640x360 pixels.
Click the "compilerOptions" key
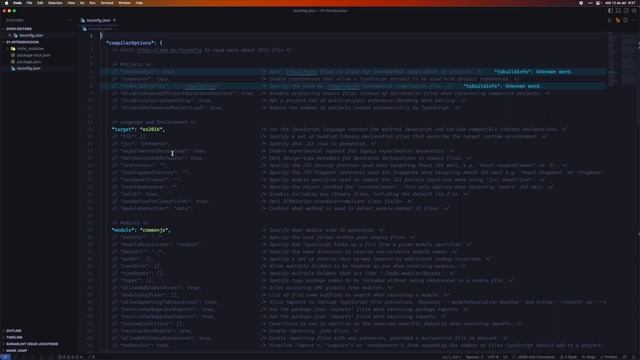coord(131,43)
